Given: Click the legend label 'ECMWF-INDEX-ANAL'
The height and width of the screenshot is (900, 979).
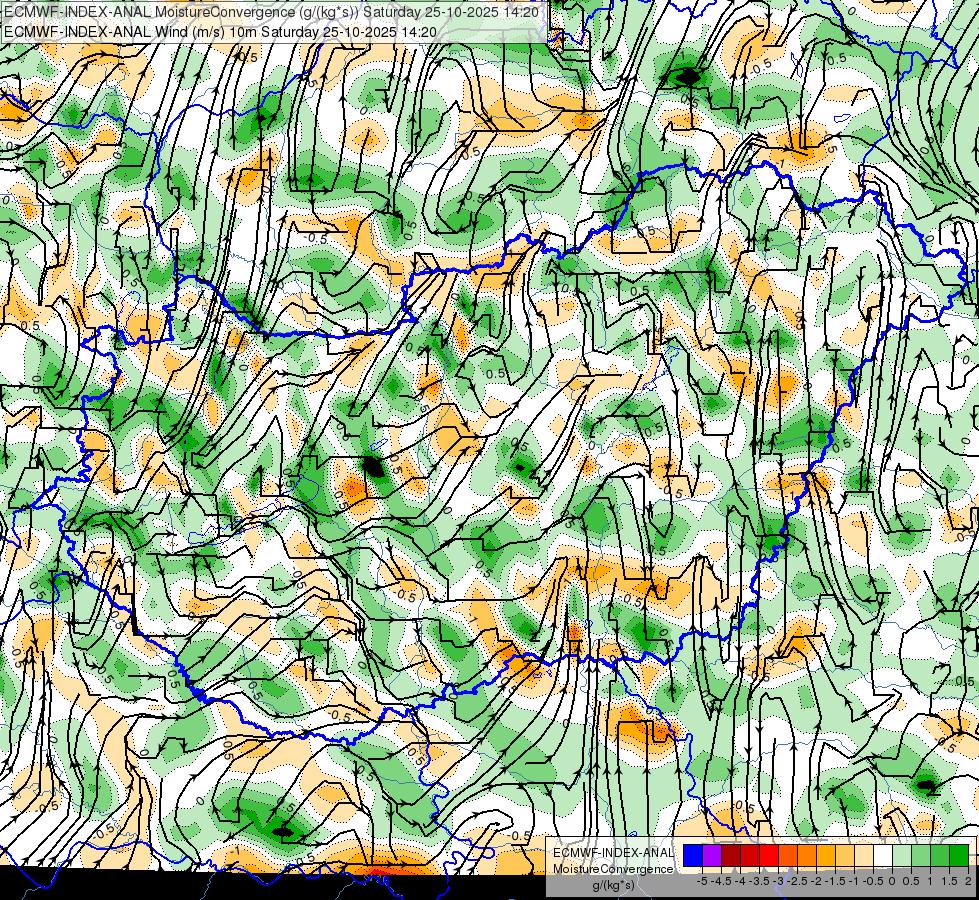Looking at the screenshot, I should (x=613, y=853).
